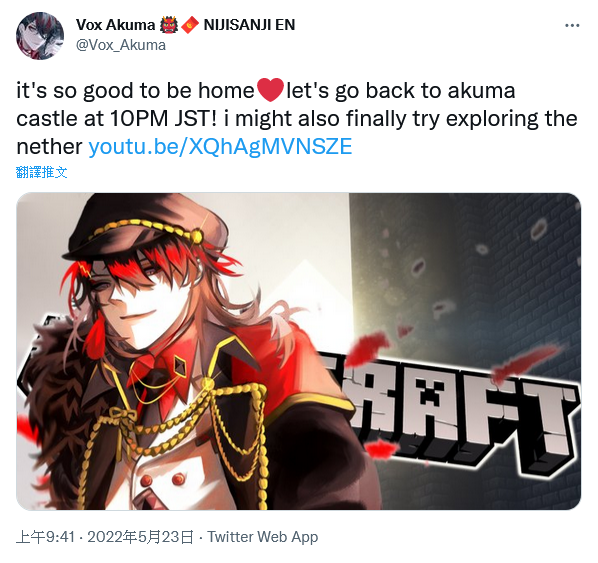598x563 pixels.
Task: Click the NIJISANJI EN text in the name
Action: (249, 25)
